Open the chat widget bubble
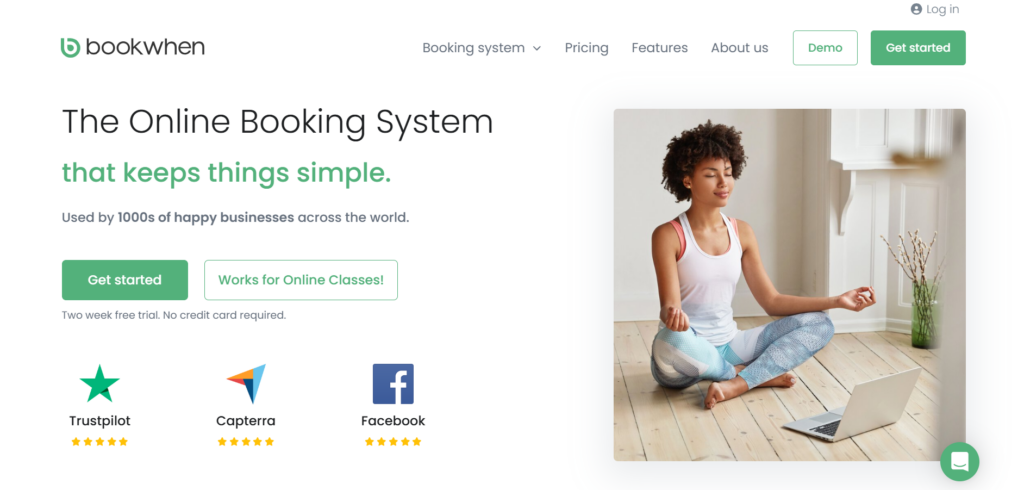 [959, 461]
